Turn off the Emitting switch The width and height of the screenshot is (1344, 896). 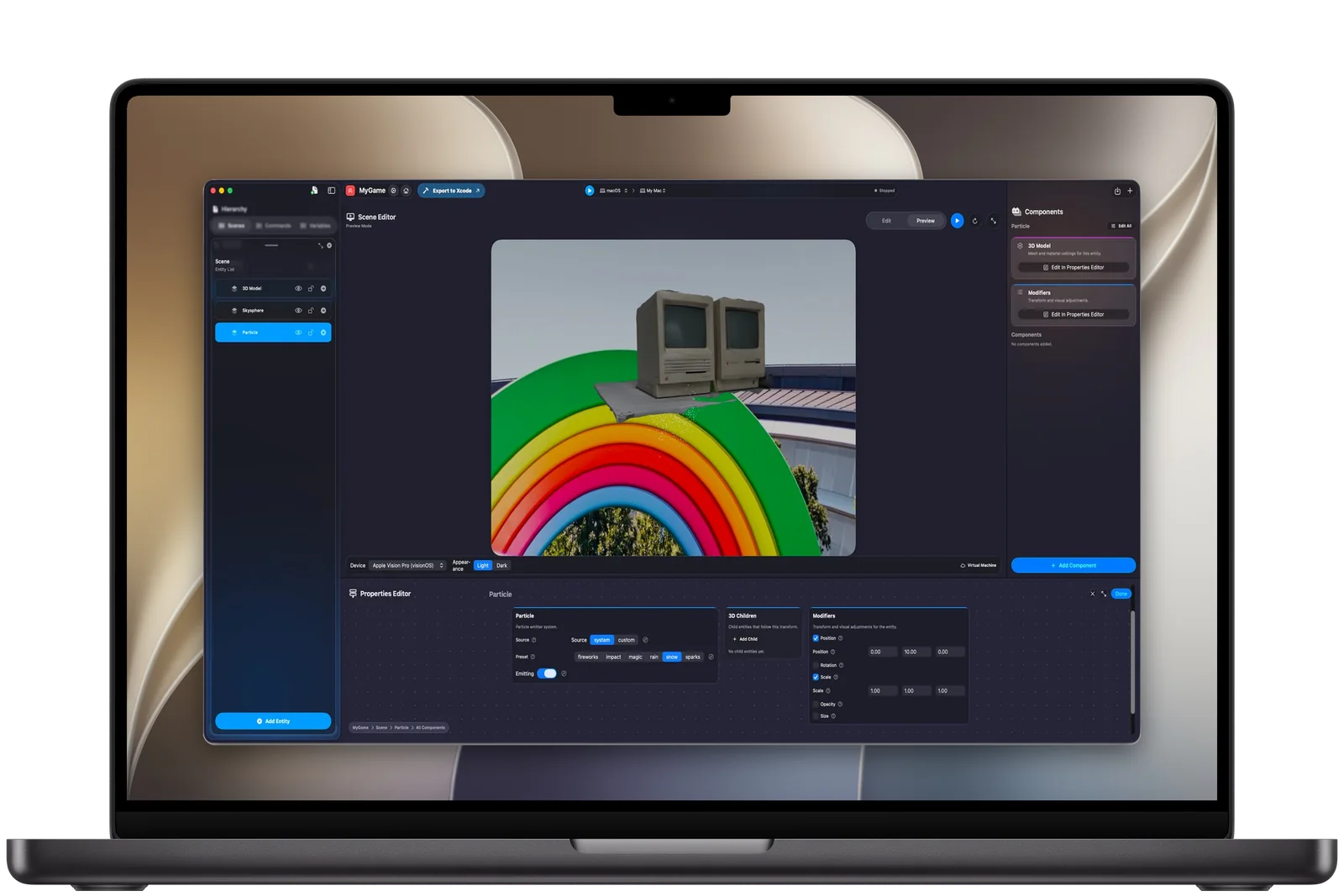coord(547,673)
